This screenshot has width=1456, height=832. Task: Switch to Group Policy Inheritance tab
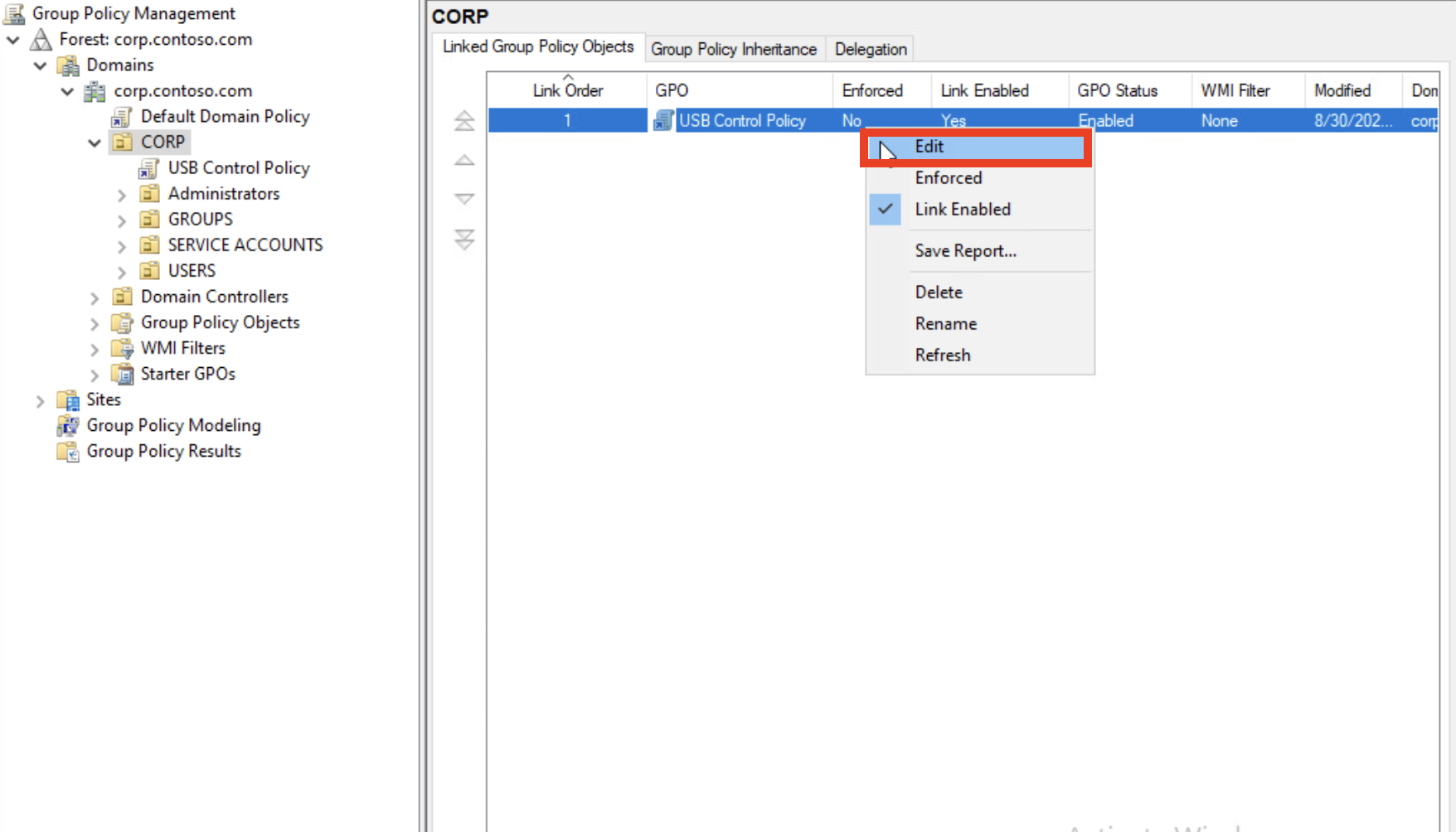point(734,50)
